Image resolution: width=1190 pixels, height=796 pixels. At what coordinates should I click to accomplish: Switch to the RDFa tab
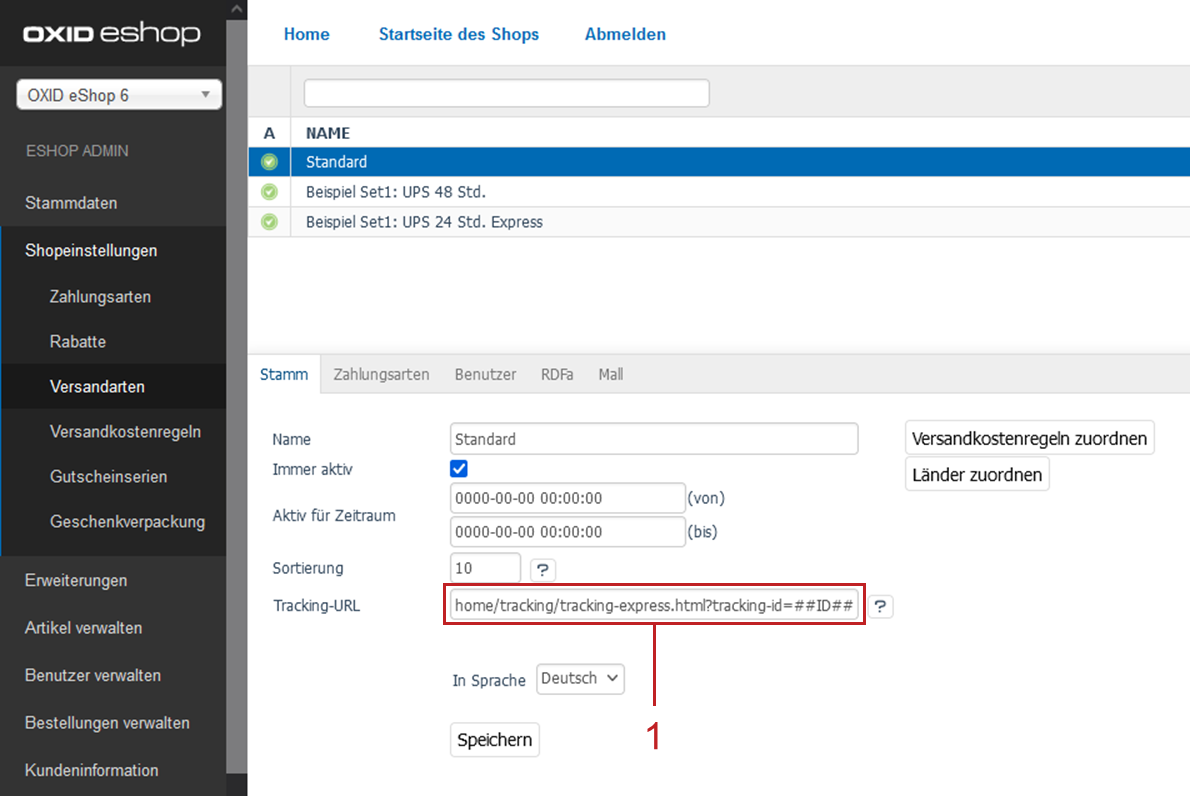pos(557,374)
